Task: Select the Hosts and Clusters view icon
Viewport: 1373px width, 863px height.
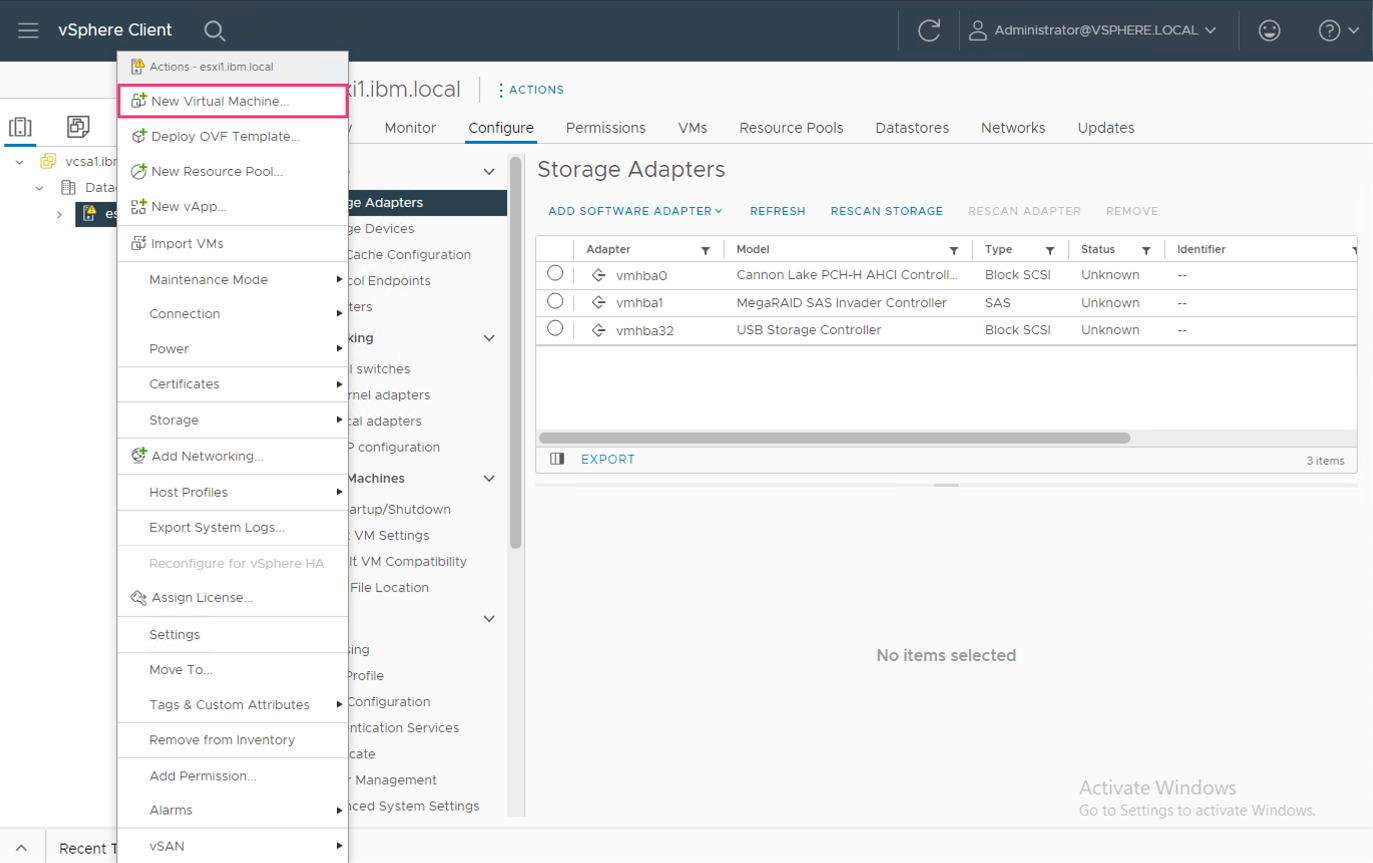Action: pos(20,127)
